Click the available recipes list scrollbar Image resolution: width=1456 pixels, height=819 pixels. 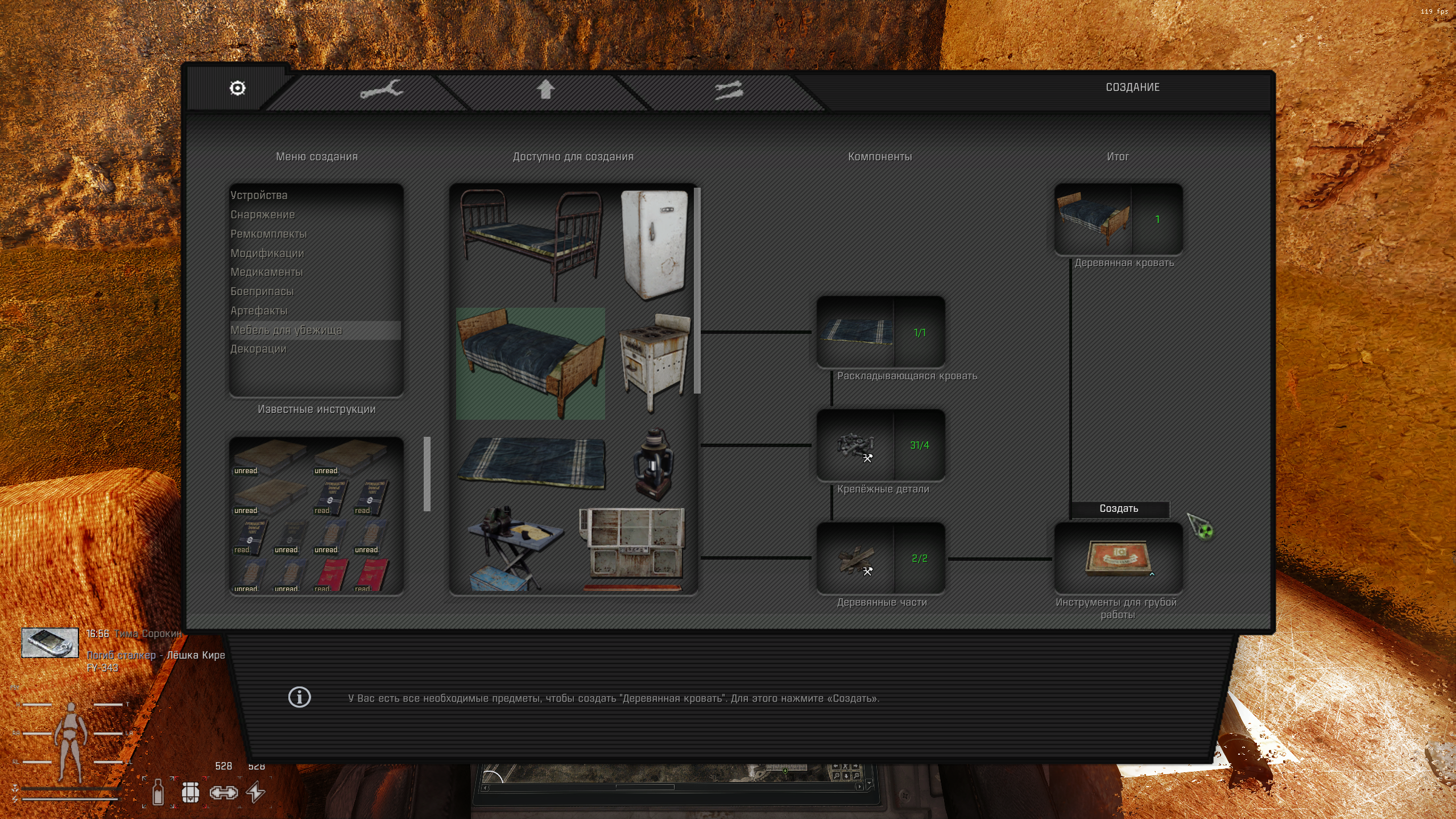click(697, 290)
